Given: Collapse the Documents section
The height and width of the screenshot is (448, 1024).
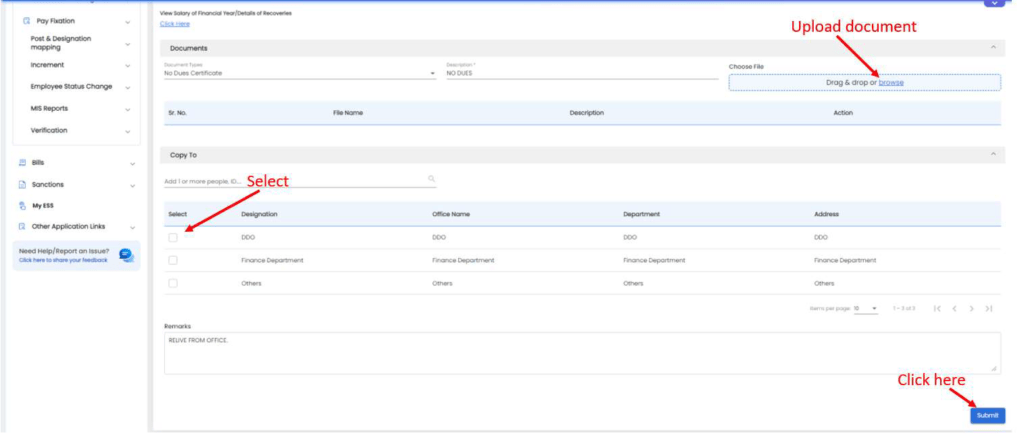Looking at the screenshot, I should pos(993,48).
